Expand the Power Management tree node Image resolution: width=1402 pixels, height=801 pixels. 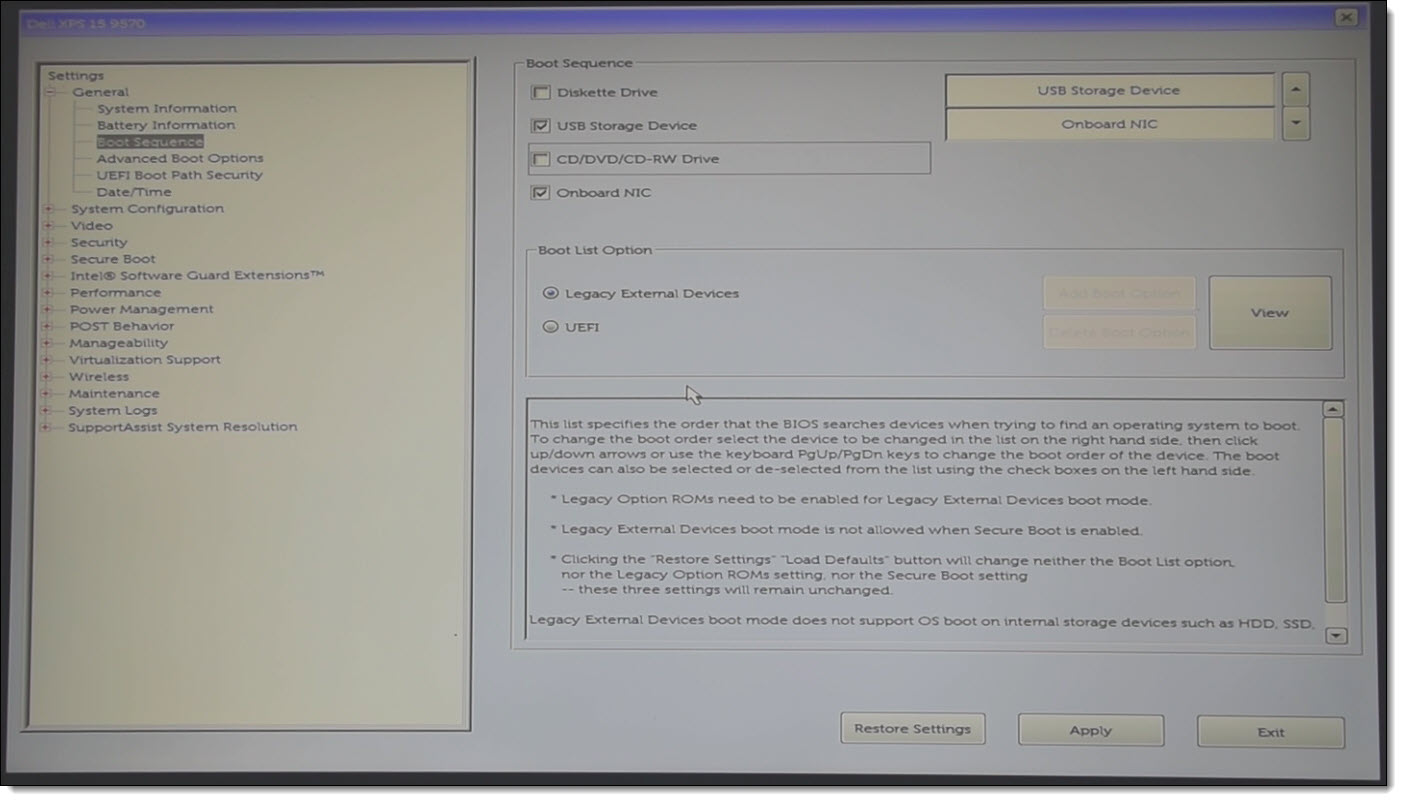(x=47, y=310)
